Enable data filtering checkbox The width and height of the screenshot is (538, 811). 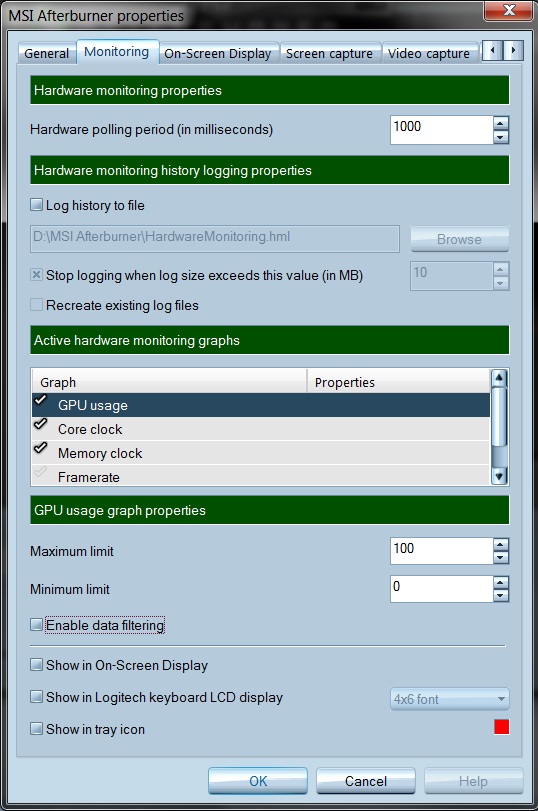point(36,625)
